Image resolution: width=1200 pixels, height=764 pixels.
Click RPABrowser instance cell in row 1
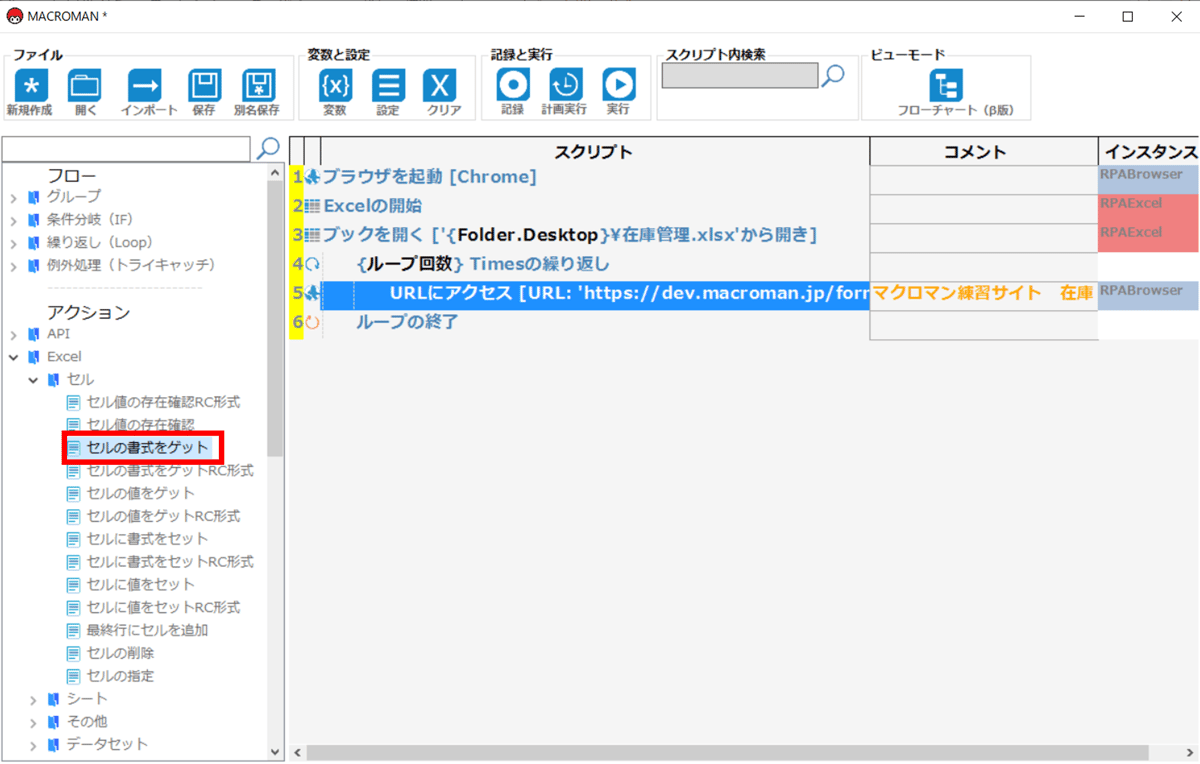tap(1149, 179)
